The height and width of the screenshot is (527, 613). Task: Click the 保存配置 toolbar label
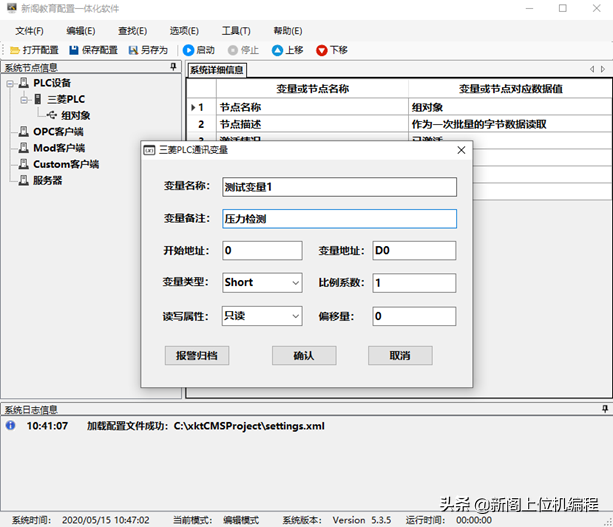[x=100, y=50]
